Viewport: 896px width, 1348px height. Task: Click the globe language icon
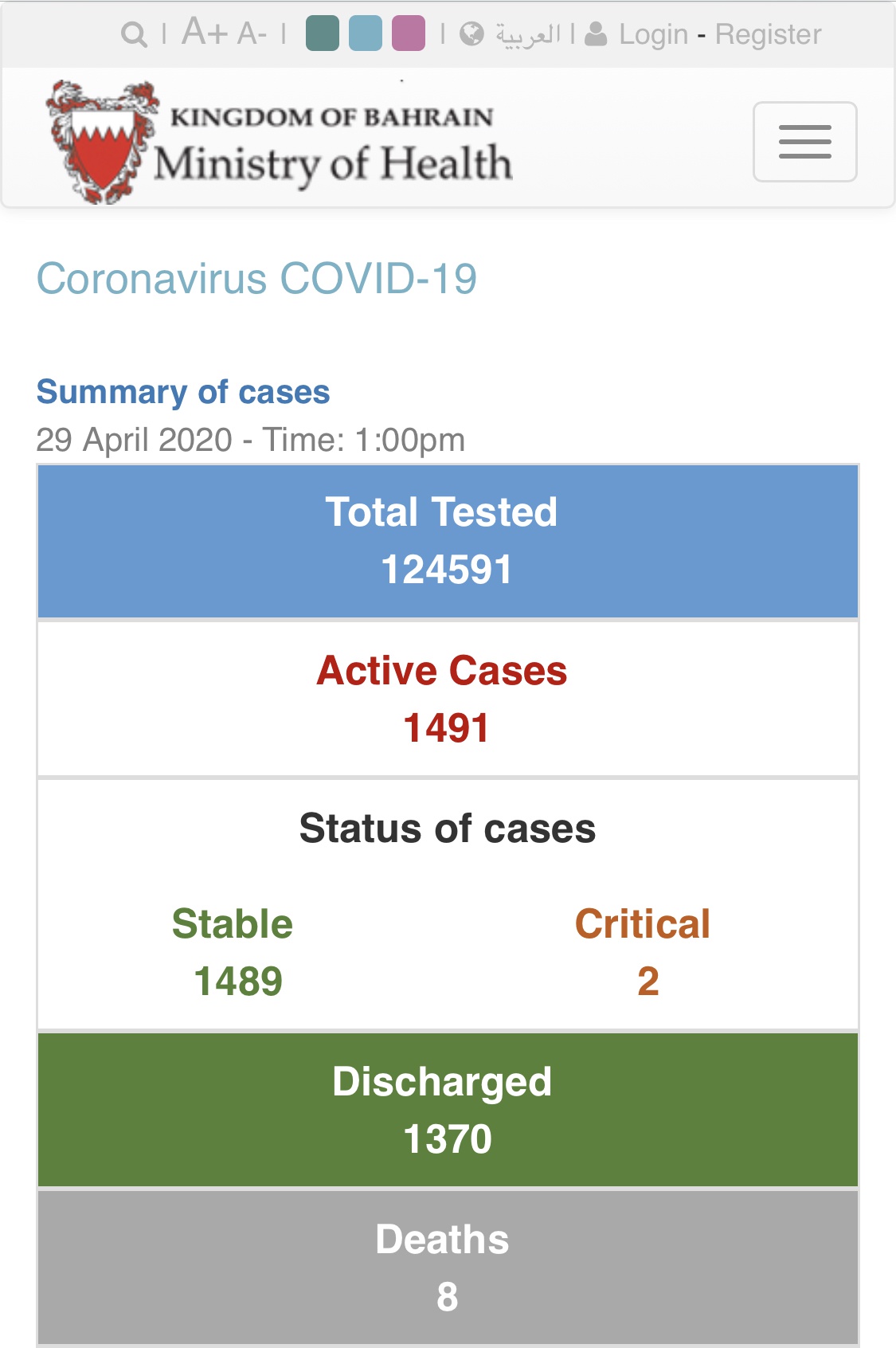point(471,34)
